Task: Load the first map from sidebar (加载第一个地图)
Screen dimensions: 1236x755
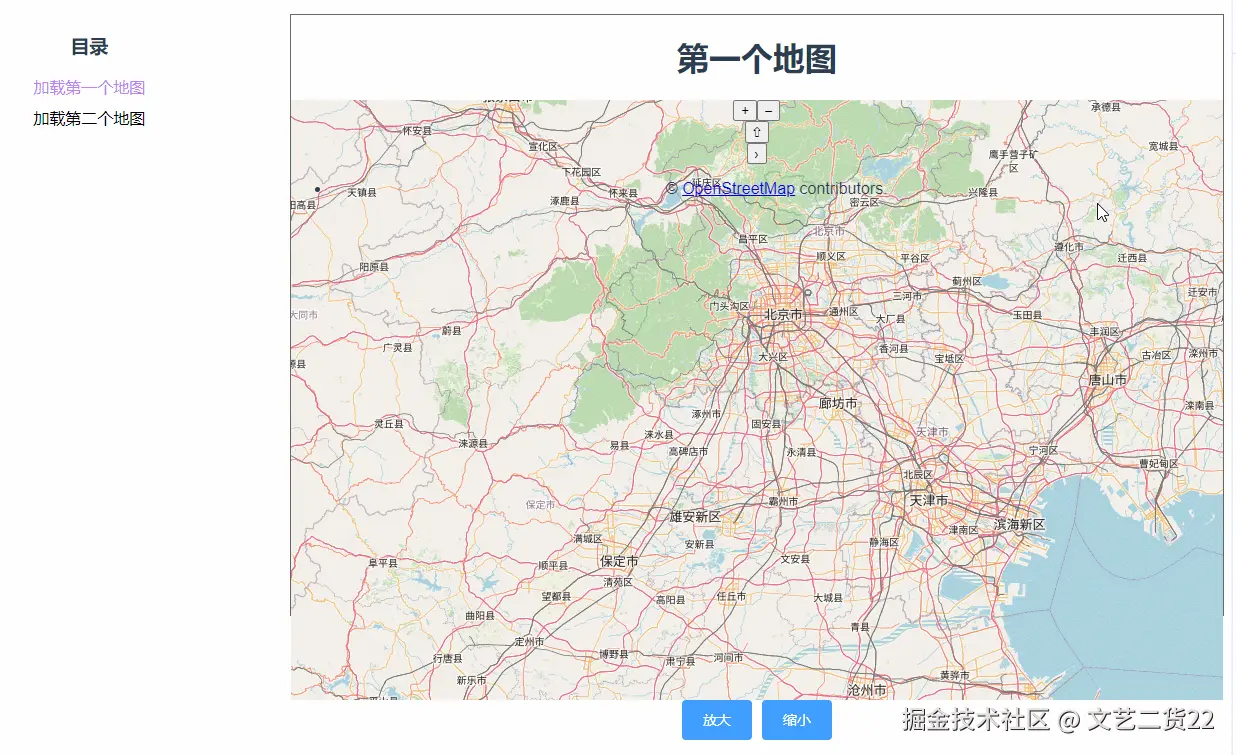Action: [89, 88]
